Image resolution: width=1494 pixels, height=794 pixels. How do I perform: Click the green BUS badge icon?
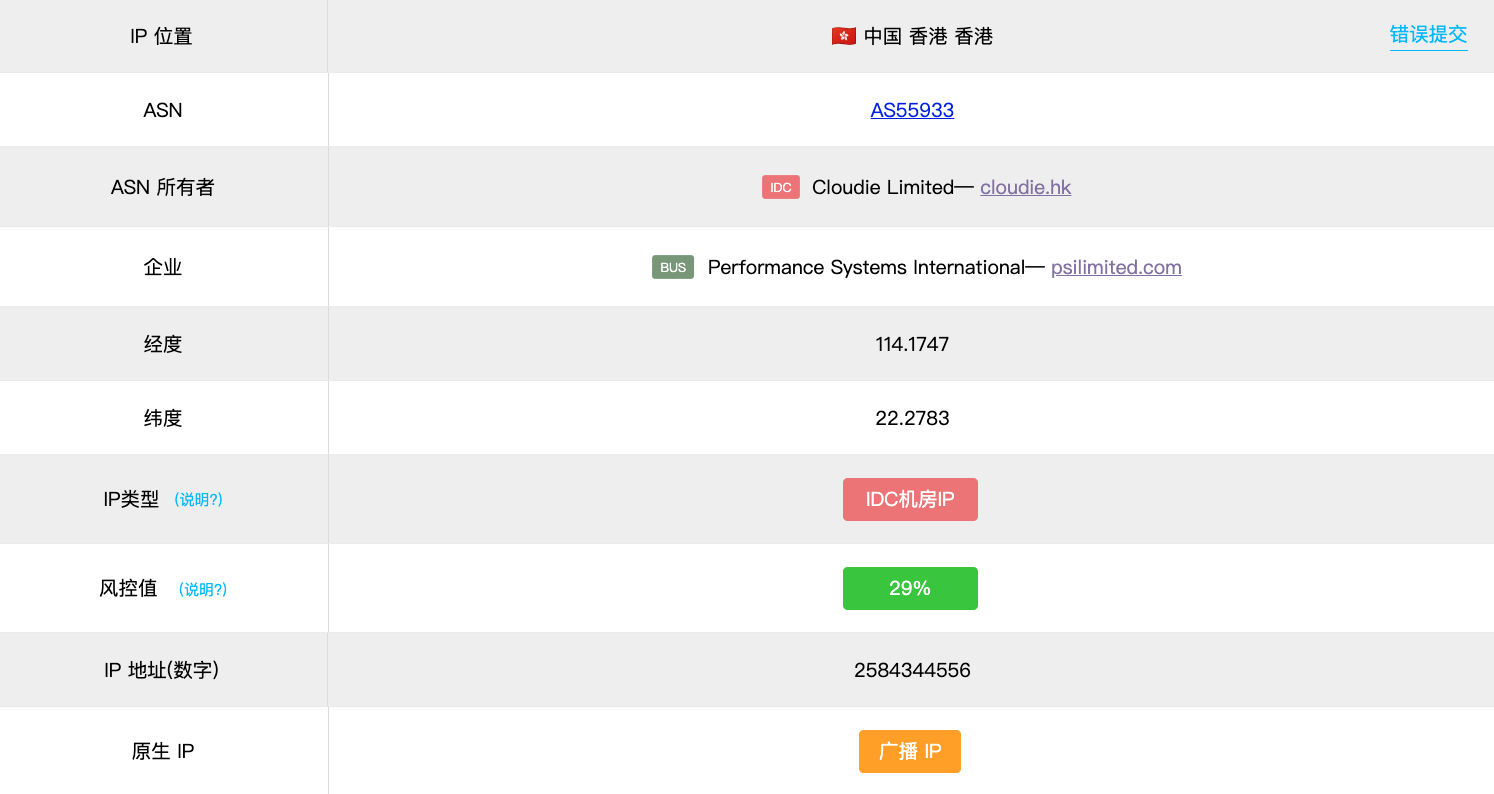point(672,267)
